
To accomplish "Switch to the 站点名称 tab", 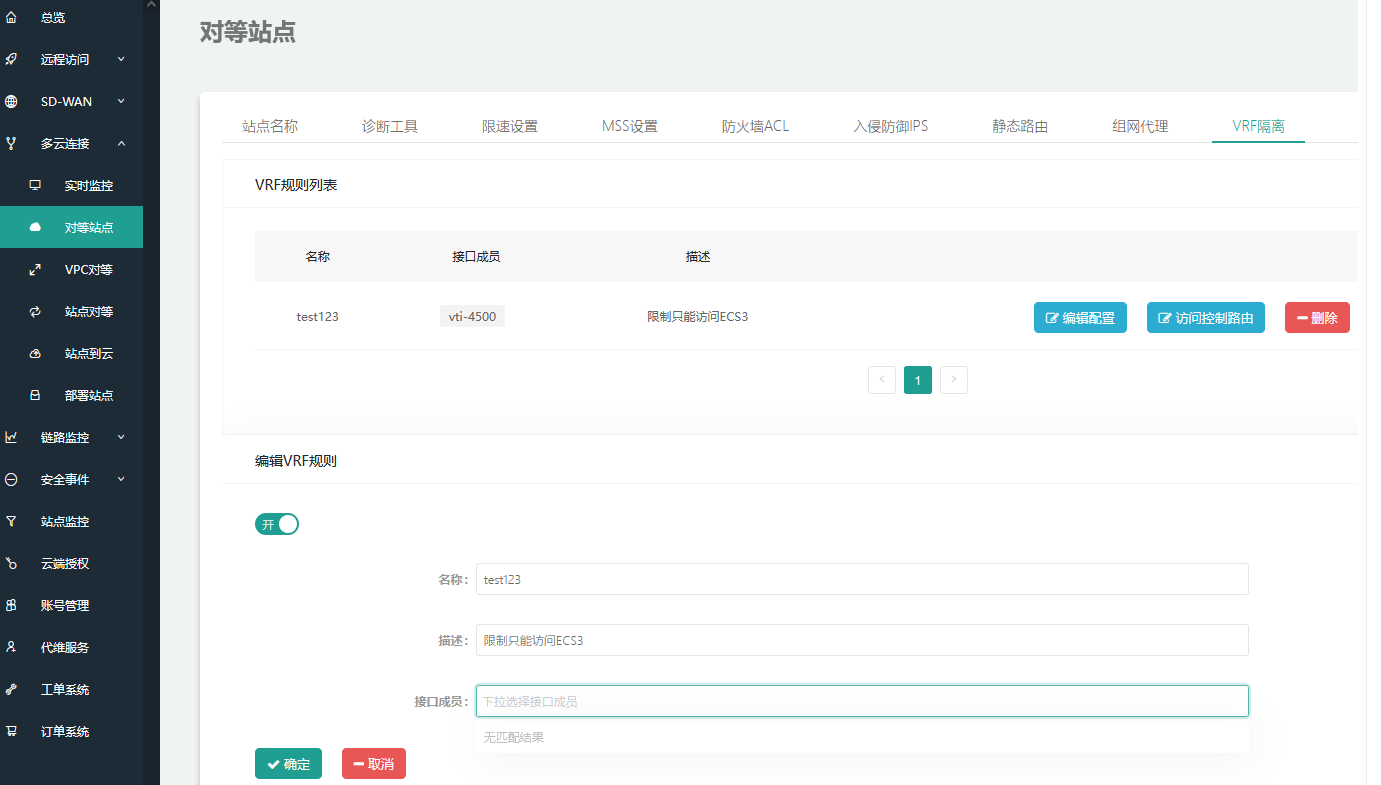I will 270,126.
